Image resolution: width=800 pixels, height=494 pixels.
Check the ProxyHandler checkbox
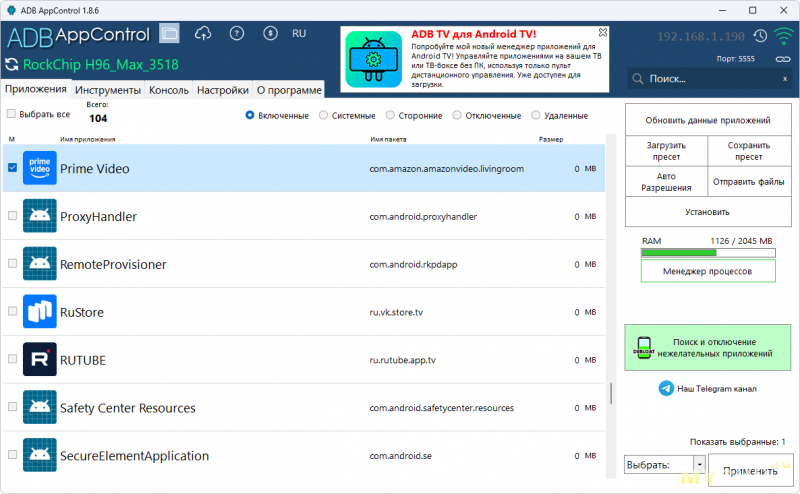pyautogui.click(x=13, y=216)
